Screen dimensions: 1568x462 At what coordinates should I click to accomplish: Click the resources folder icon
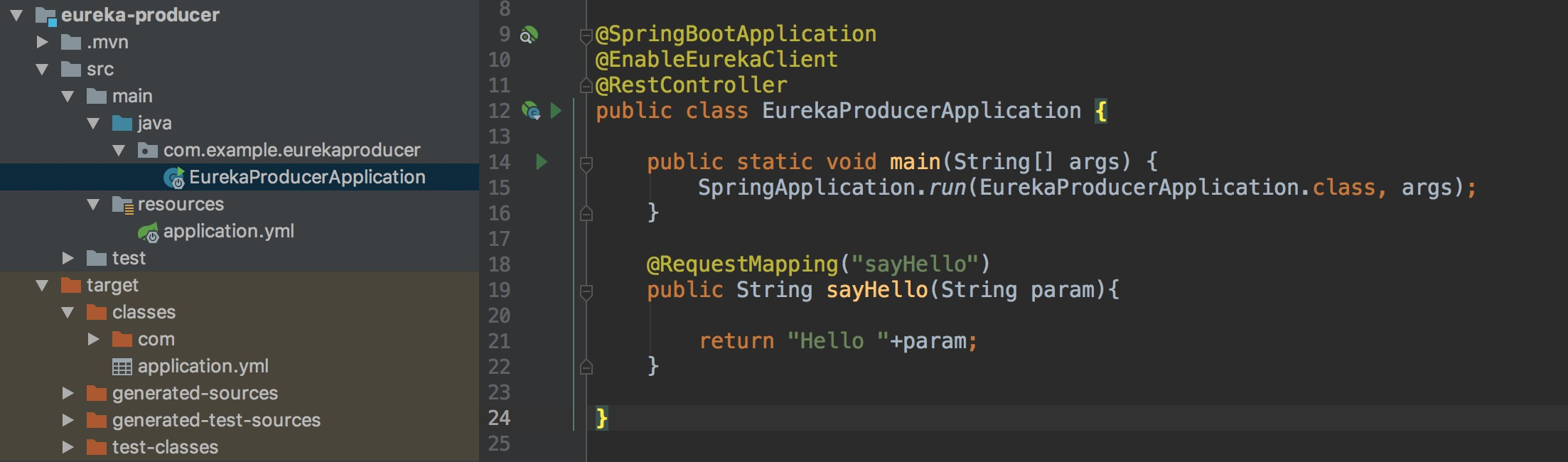123,205
